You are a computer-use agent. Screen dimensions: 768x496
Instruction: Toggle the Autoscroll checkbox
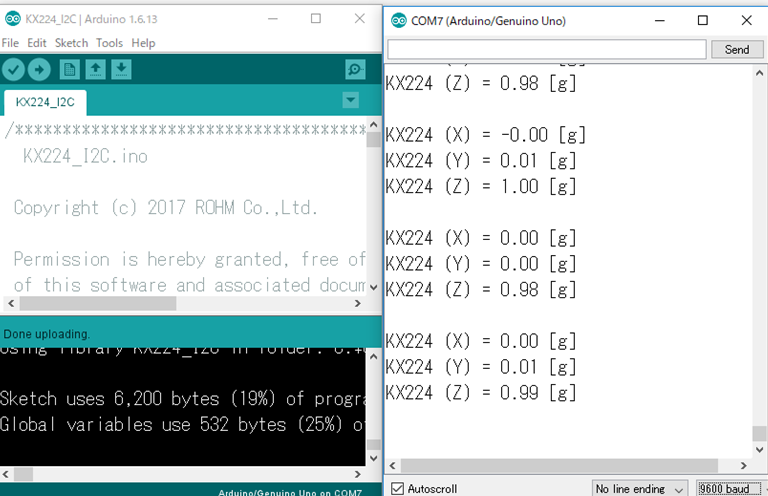coord(398,488)
